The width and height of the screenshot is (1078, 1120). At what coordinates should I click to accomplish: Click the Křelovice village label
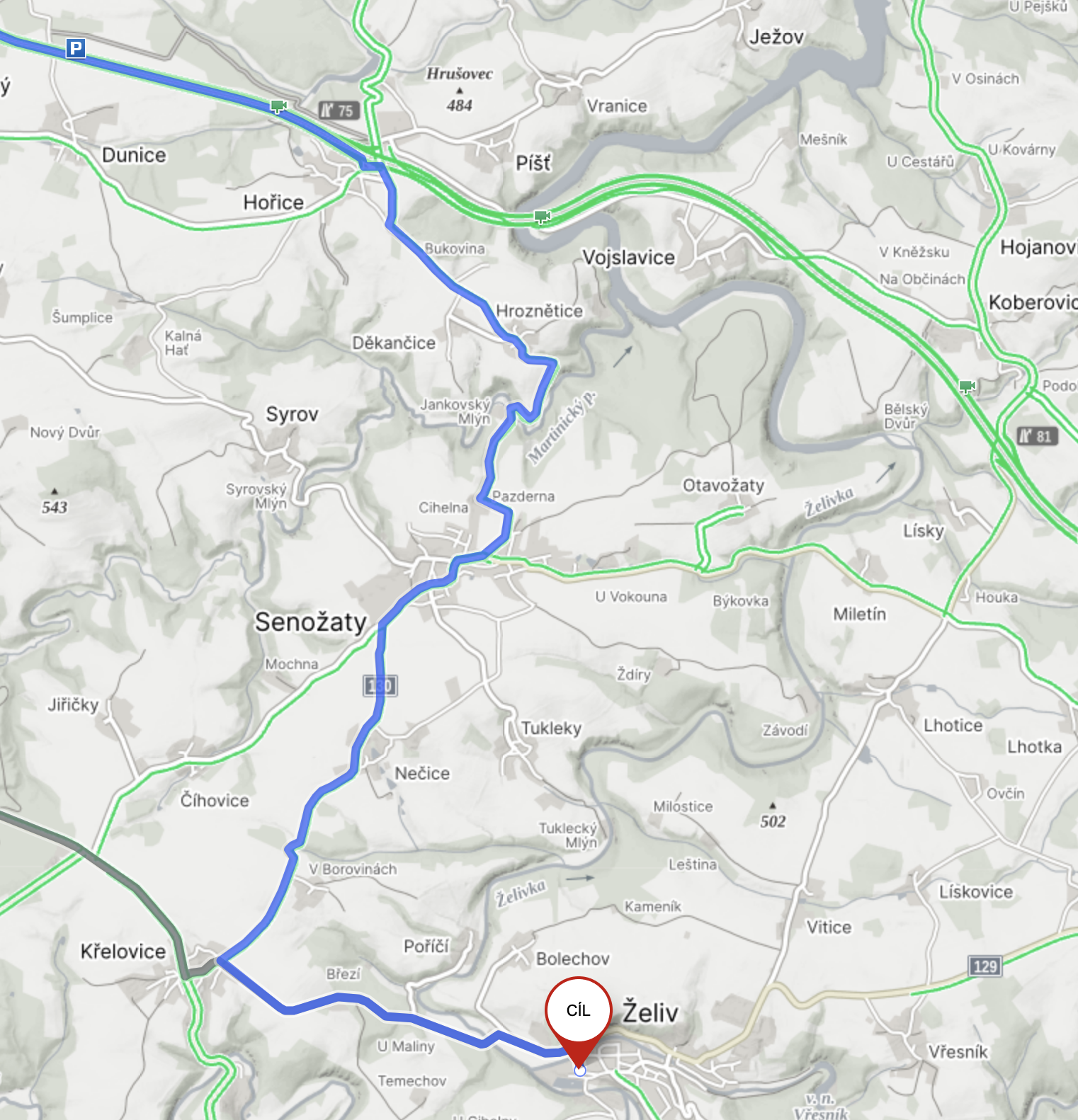point(123,951)
